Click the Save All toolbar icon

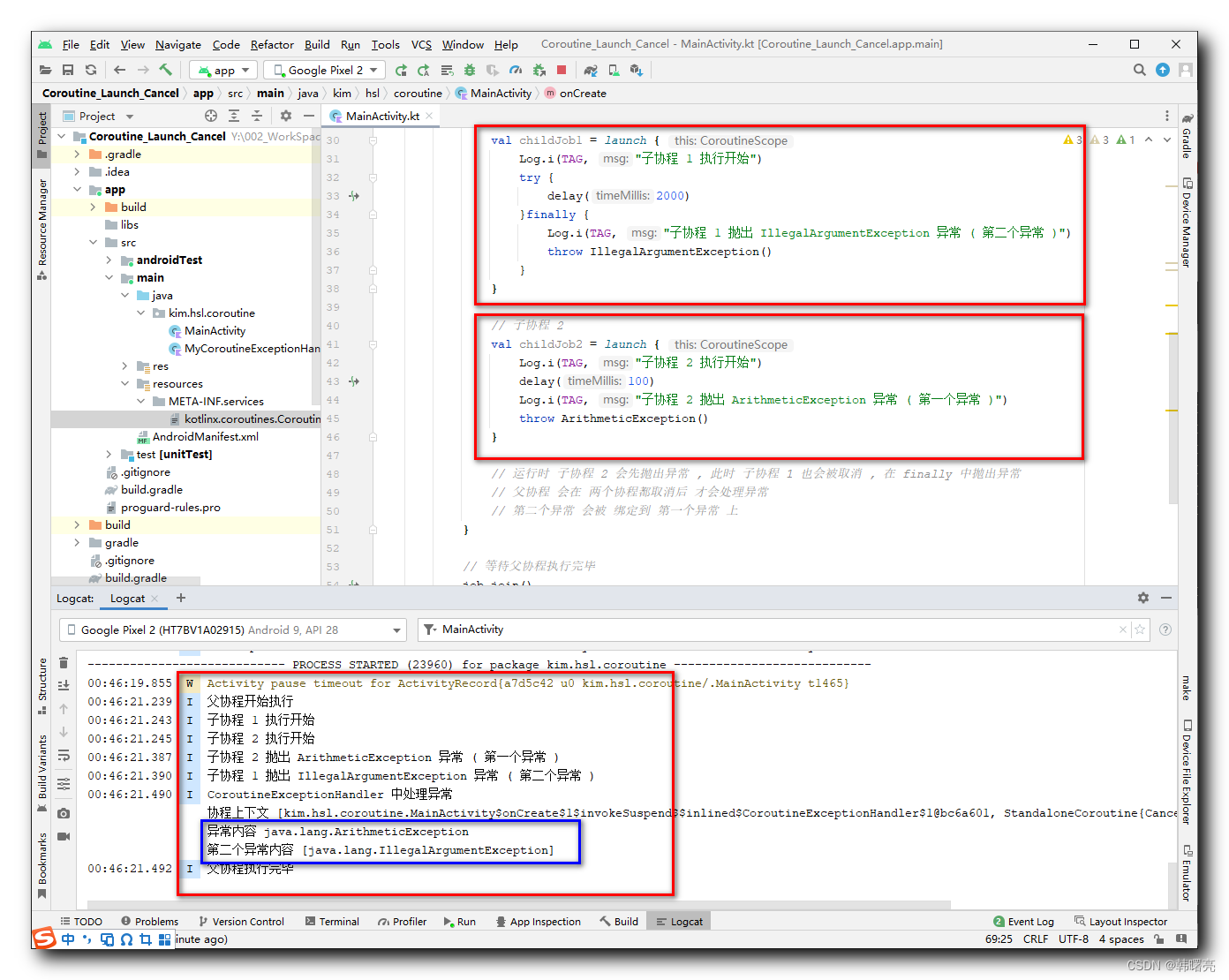coord(68,70)
